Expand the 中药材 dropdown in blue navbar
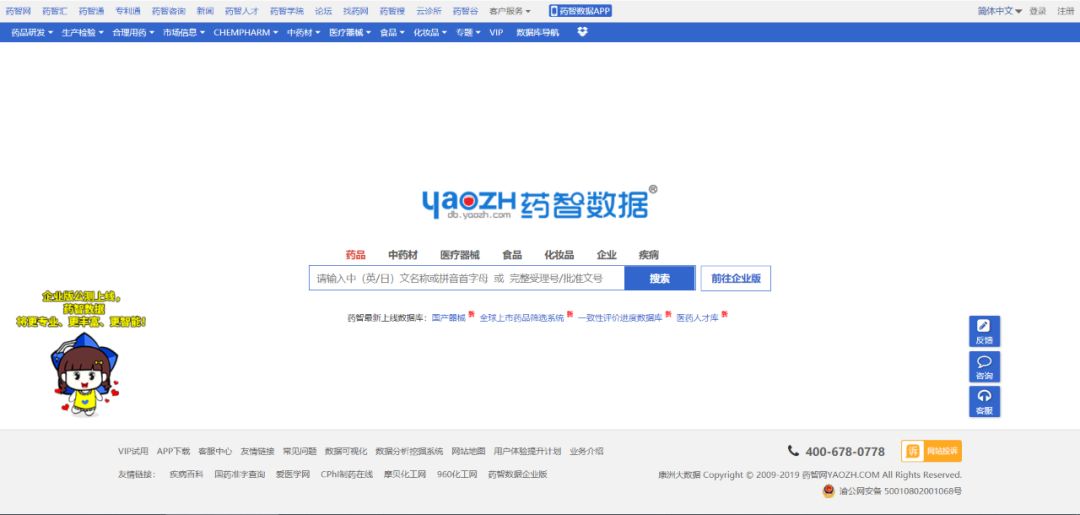The width and height of the screenshot is (1080, 515). [x=304, y=32]
